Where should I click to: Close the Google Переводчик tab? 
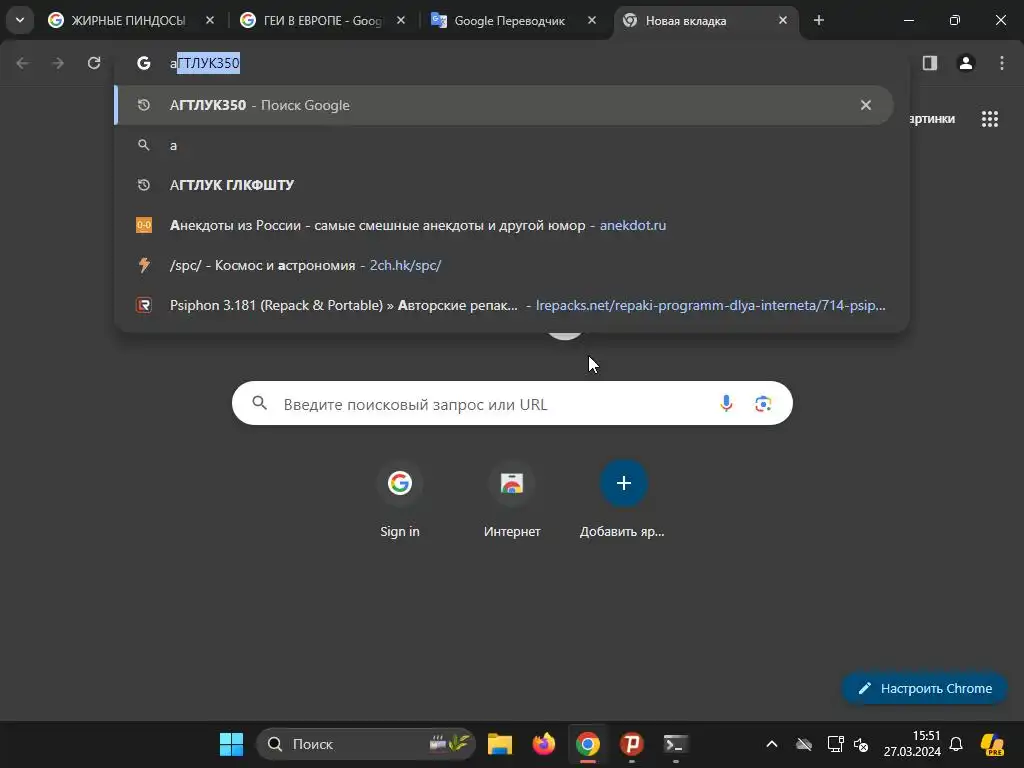[592, 20]
